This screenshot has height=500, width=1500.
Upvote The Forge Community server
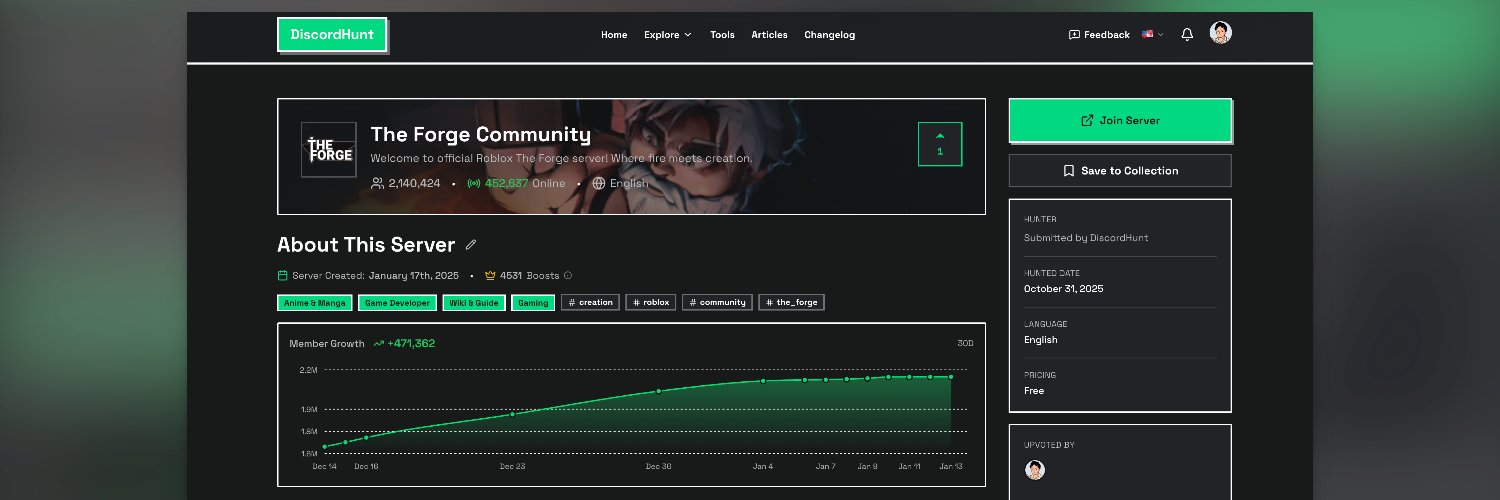(x=940, y=144)
